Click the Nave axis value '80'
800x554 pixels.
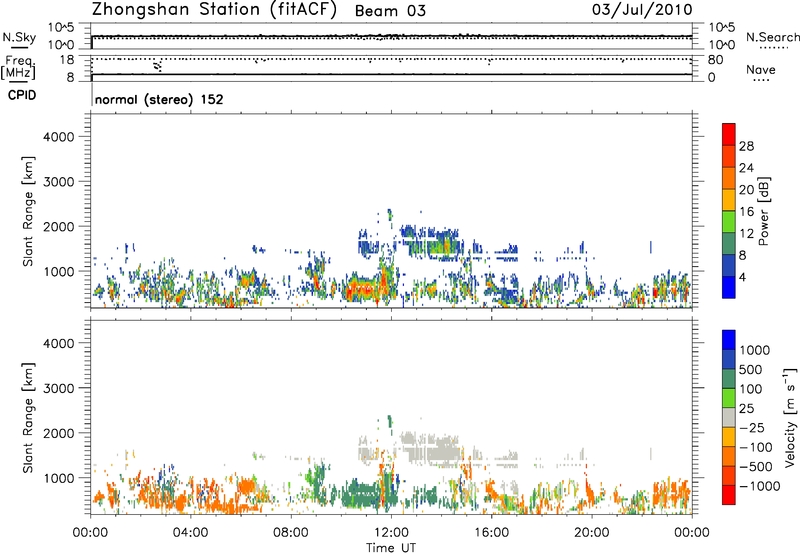pos(715,60)
